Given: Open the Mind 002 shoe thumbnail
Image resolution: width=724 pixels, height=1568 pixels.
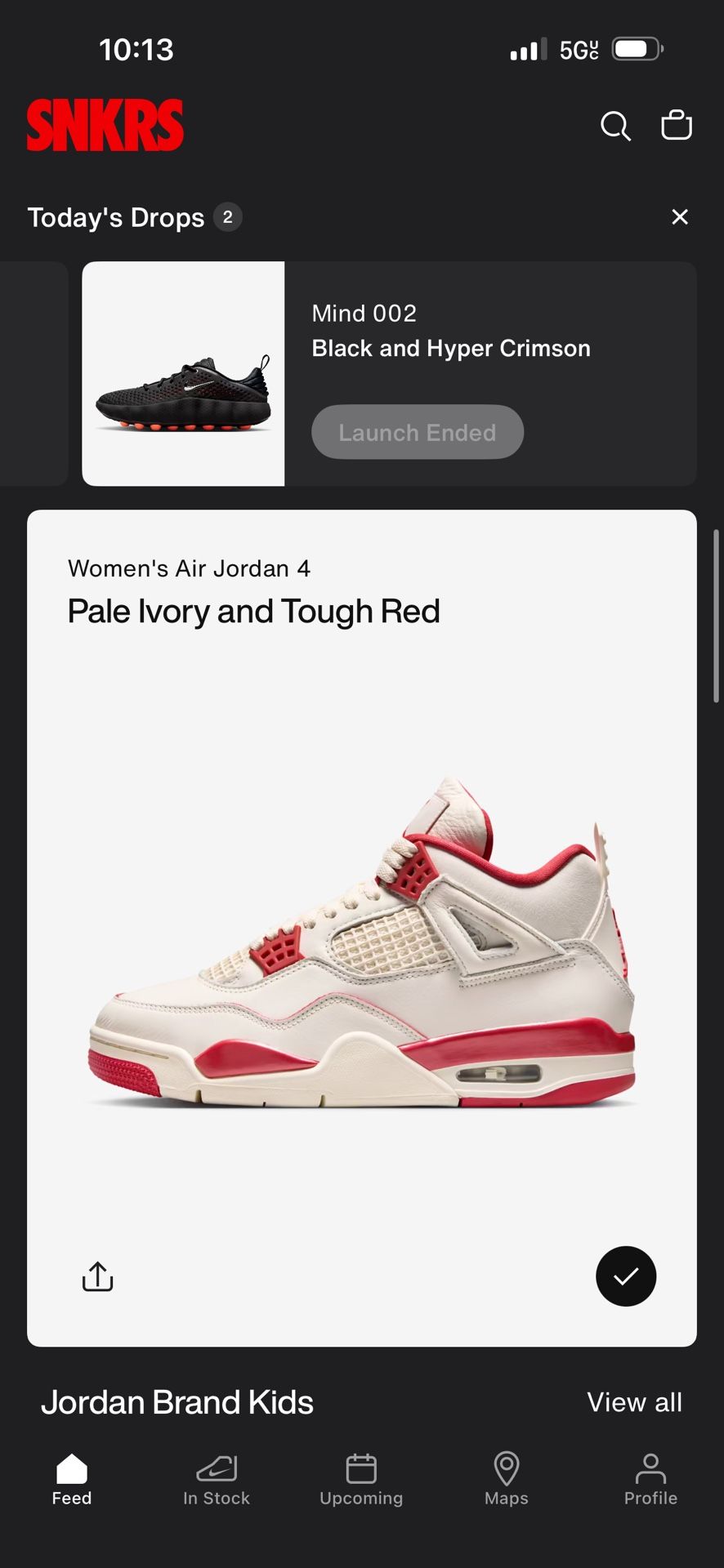Looking at the screenshot, I should click(x=183, y=374).
